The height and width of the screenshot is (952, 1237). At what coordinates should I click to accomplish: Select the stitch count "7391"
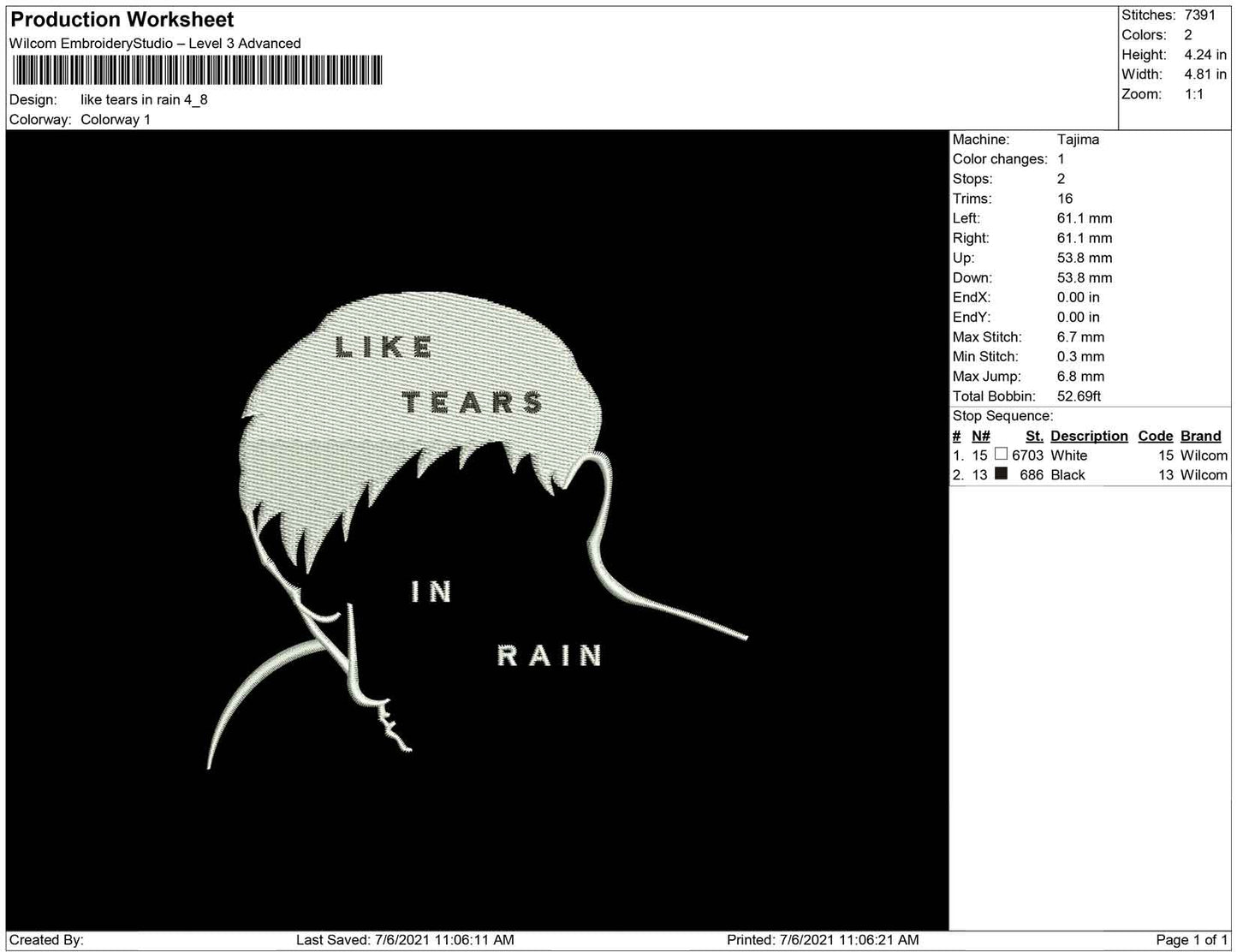coord(1200,15)
